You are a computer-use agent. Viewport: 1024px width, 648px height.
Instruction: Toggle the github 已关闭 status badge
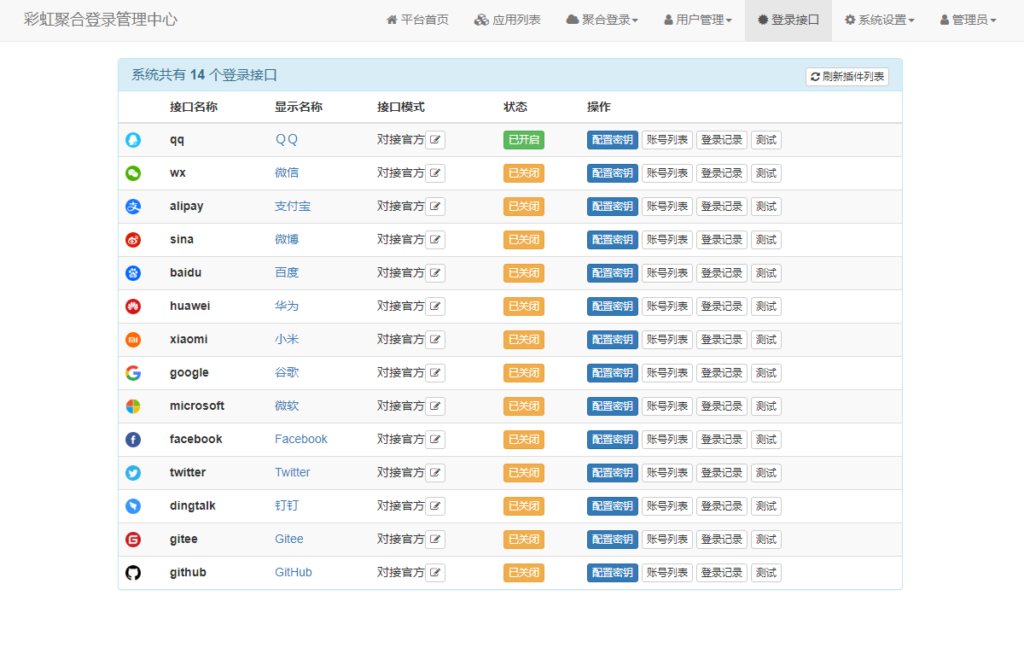tap(523, 573)
